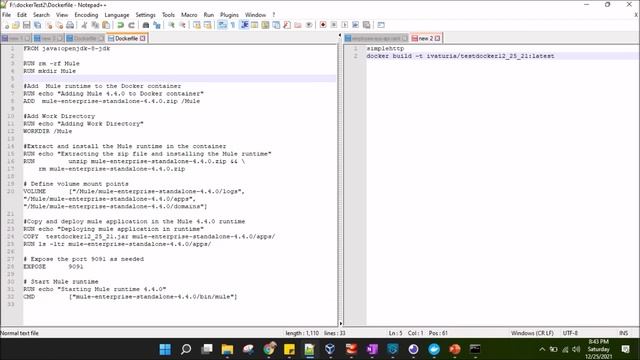Click the 'Normal text file' status entry
Image resolution: width=640 pixels, height=360 pixels.
coord(19,333)
